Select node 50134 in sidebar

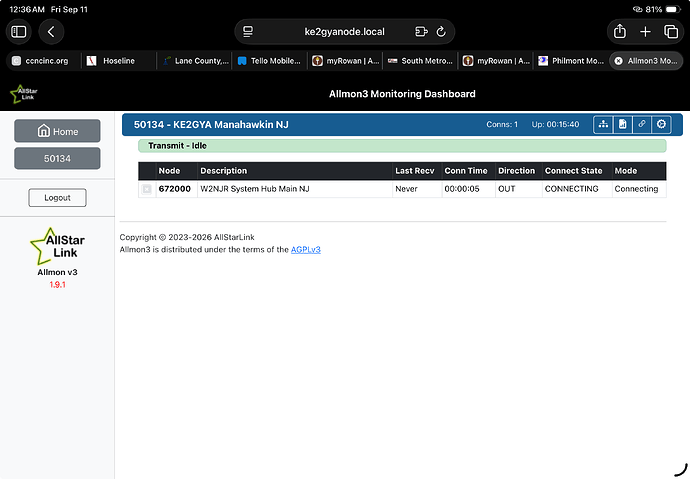[x=57, y=158]
